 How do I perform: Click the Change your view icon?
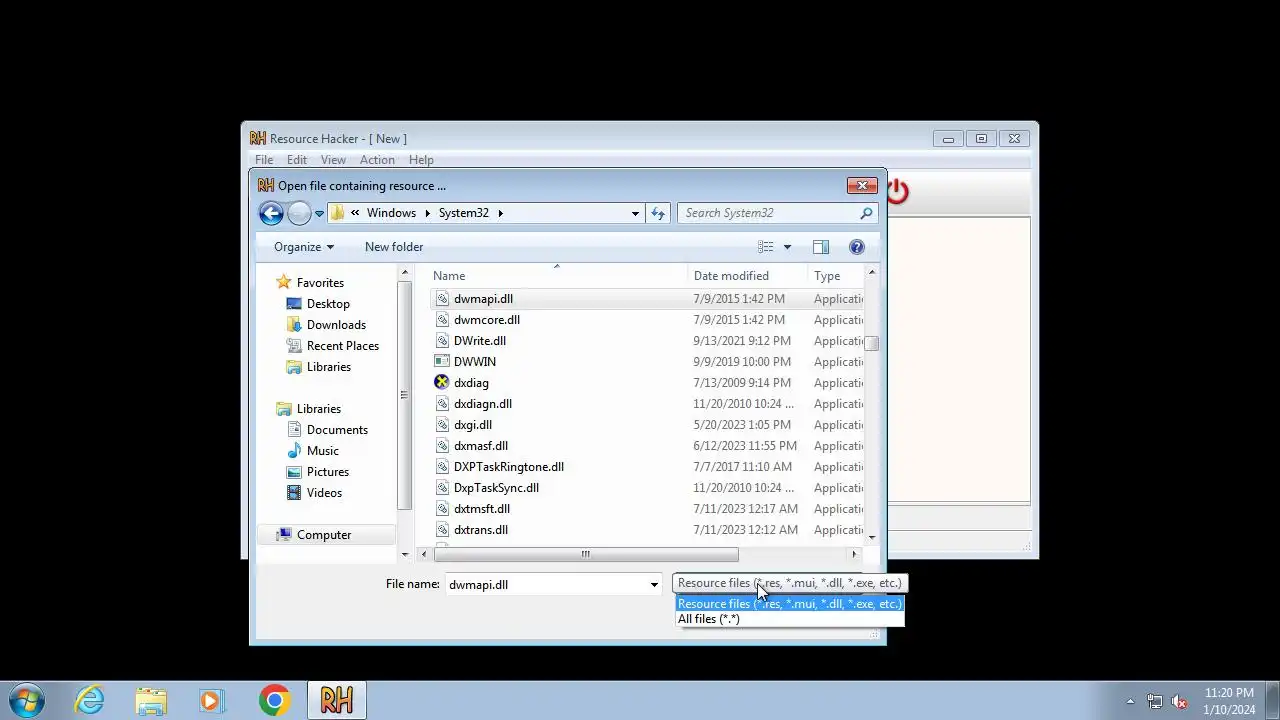pos(766,247)
